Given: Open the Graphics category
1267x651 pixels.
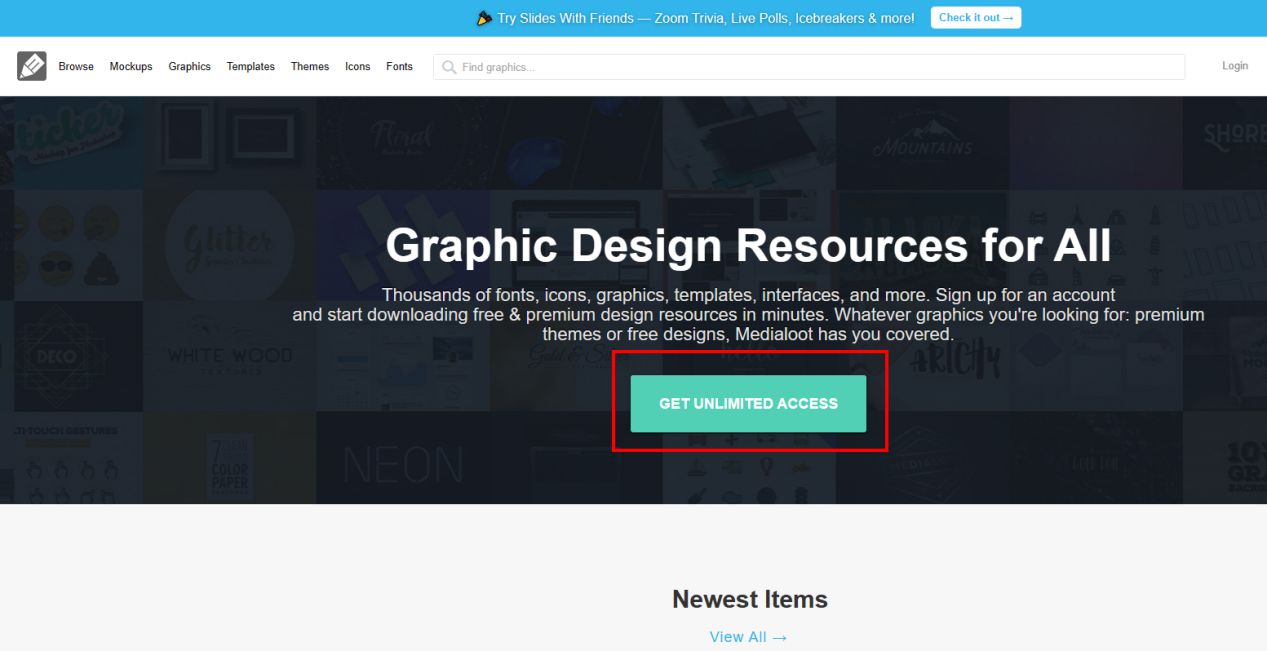Looking at the screenshot, I should (190, 67).
